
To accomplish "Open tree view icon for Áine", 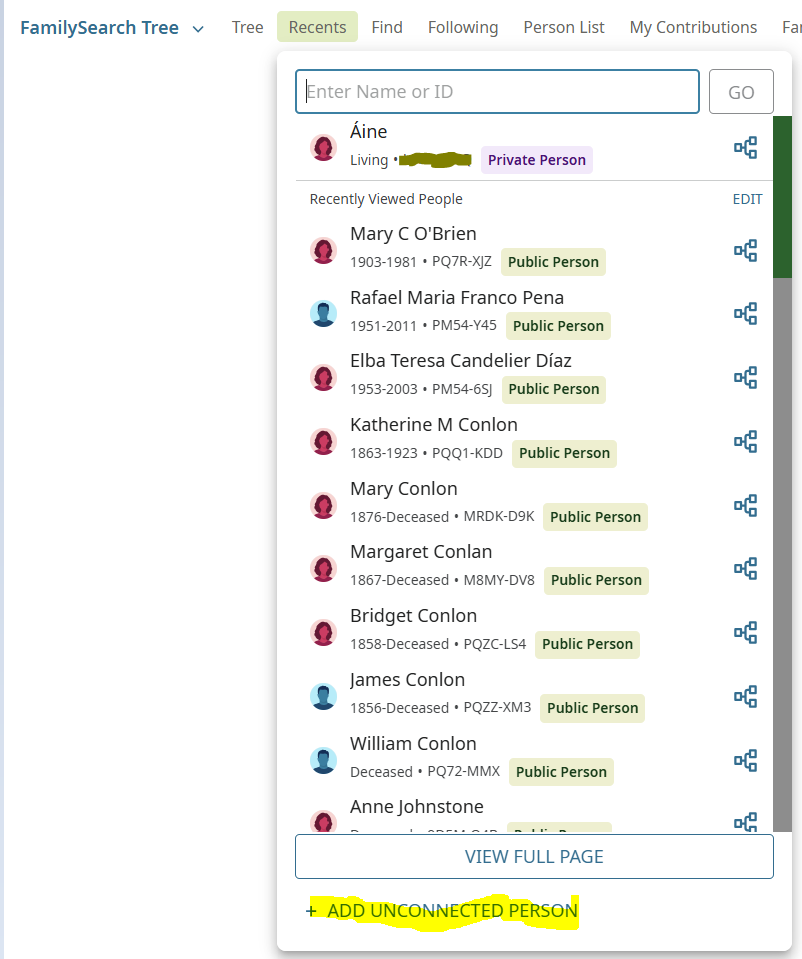I will (x=745, y=147).
